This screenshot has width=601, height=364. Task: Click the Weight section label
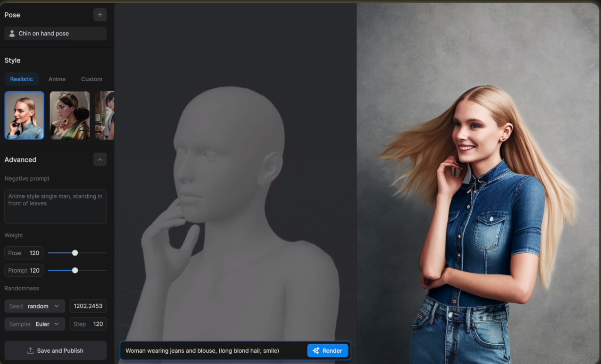tap(14, 235)
